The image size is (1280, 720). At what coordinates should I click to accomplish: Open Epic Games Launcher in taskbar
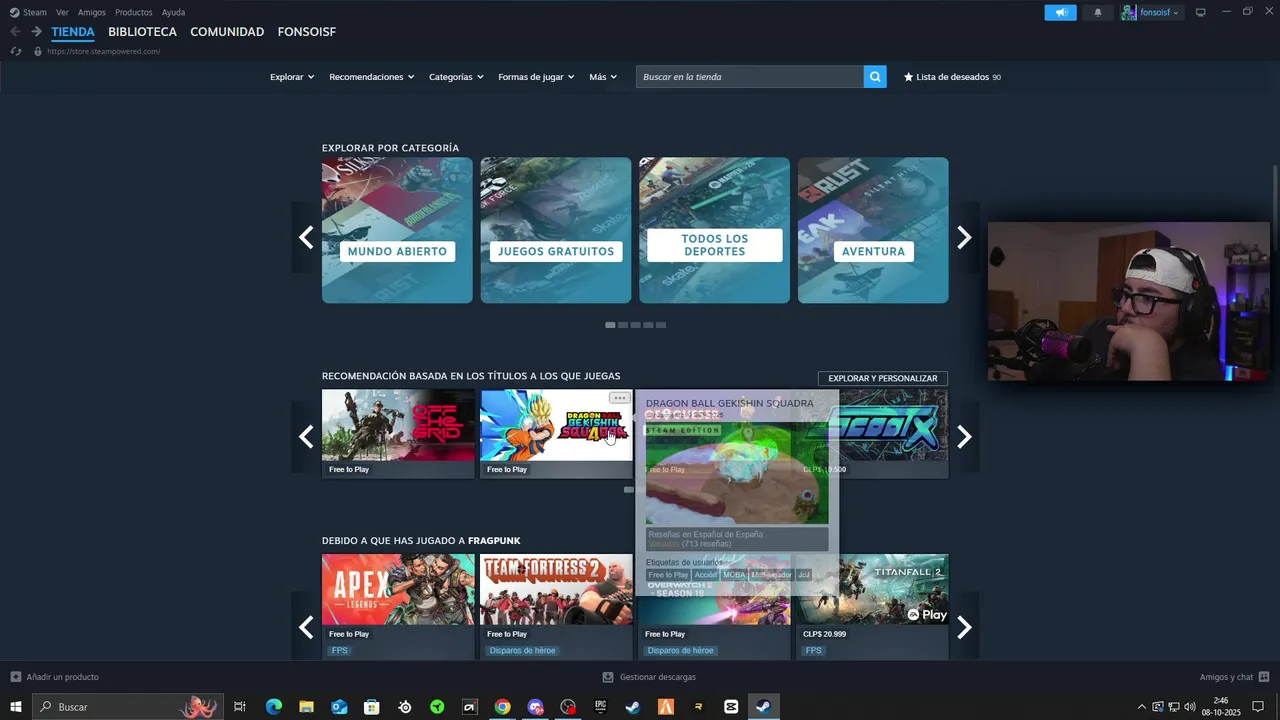pos(600,707)
